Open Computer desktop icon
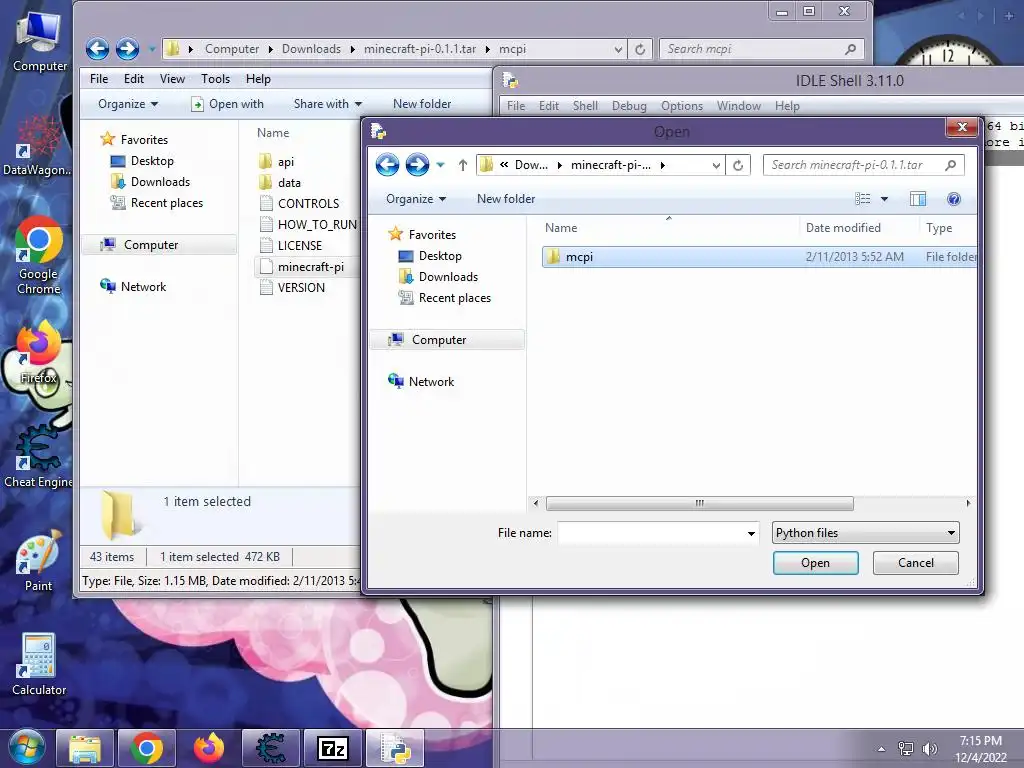Viewport: 1024px width, 768px height. click(x=39, y=42)
